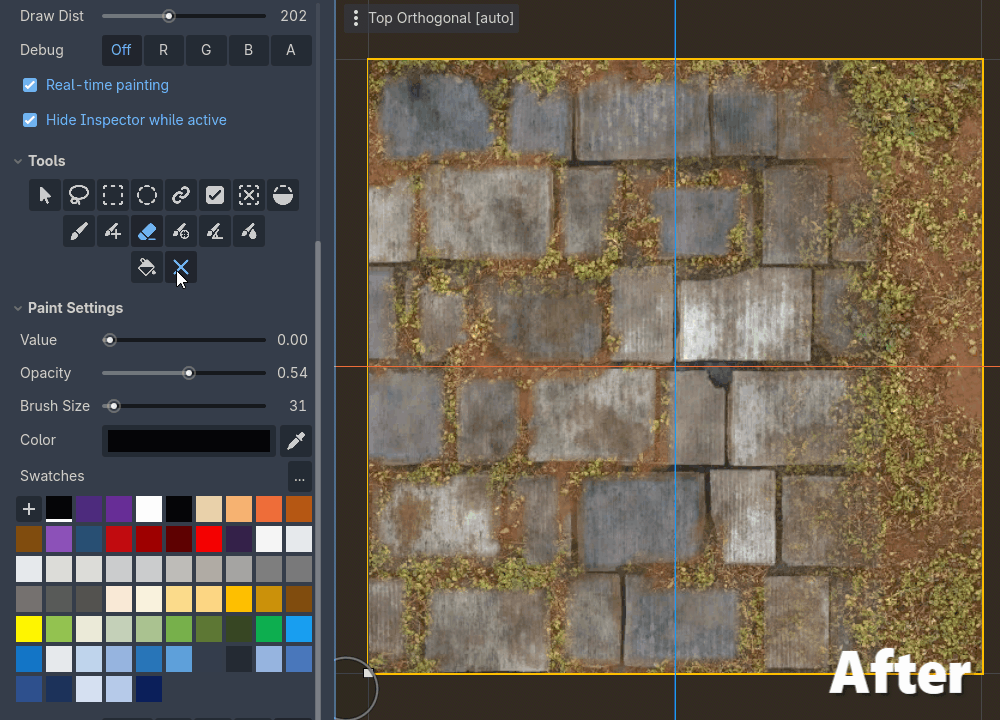Select the circle marquee selection tool
The height and width of the screenshot is (720, 1000).
click(x=147, y=195)
